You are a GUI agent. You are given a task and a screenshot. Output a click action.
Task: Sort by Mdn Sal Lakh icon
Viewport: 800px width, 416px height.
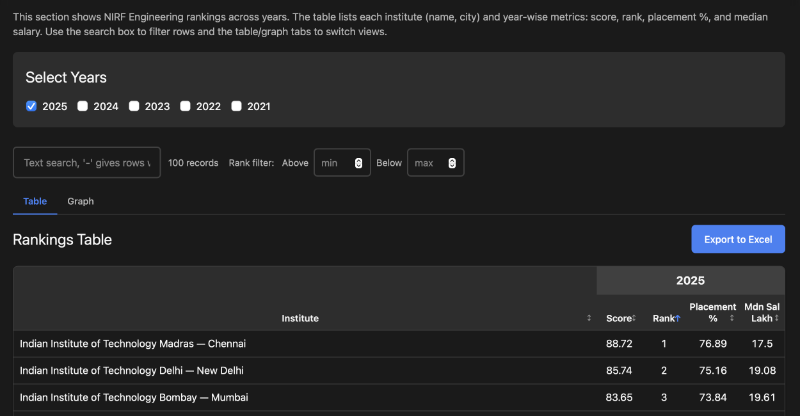click(777, 318)
